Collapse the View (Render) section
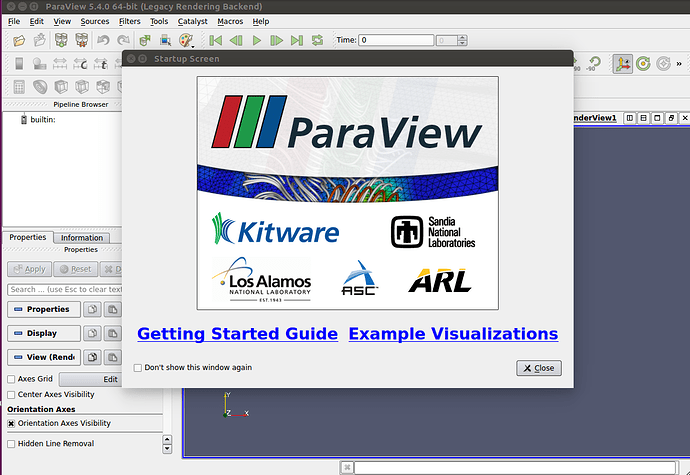This screenshot has width=690, height=475. pos(44,357)
